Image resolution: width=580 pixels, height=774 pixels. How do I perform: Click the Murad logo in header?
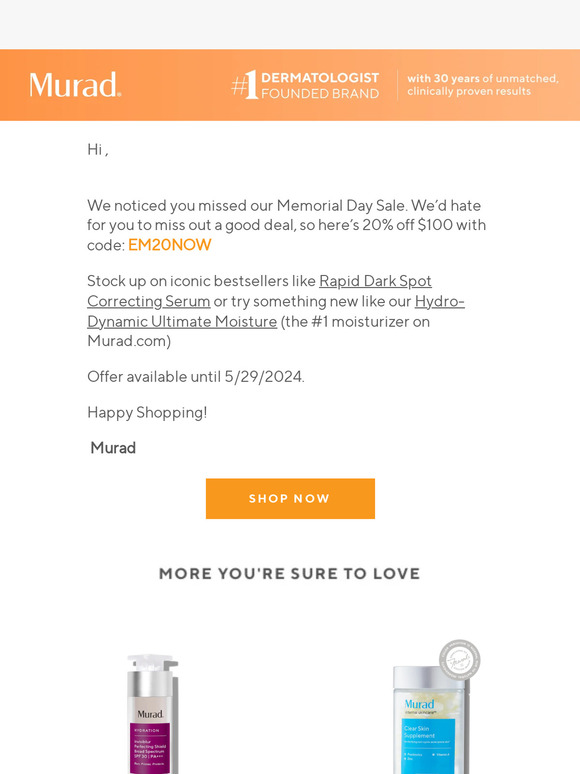point(75,84)
